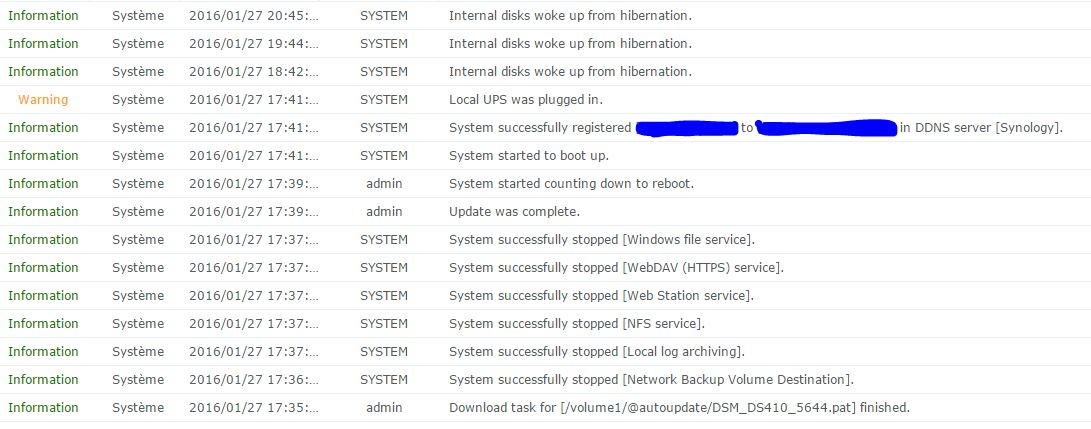This screenshot has height=429, width=1091.
Task: Select the NFS service stopped log row
Action: pos(576,324)
